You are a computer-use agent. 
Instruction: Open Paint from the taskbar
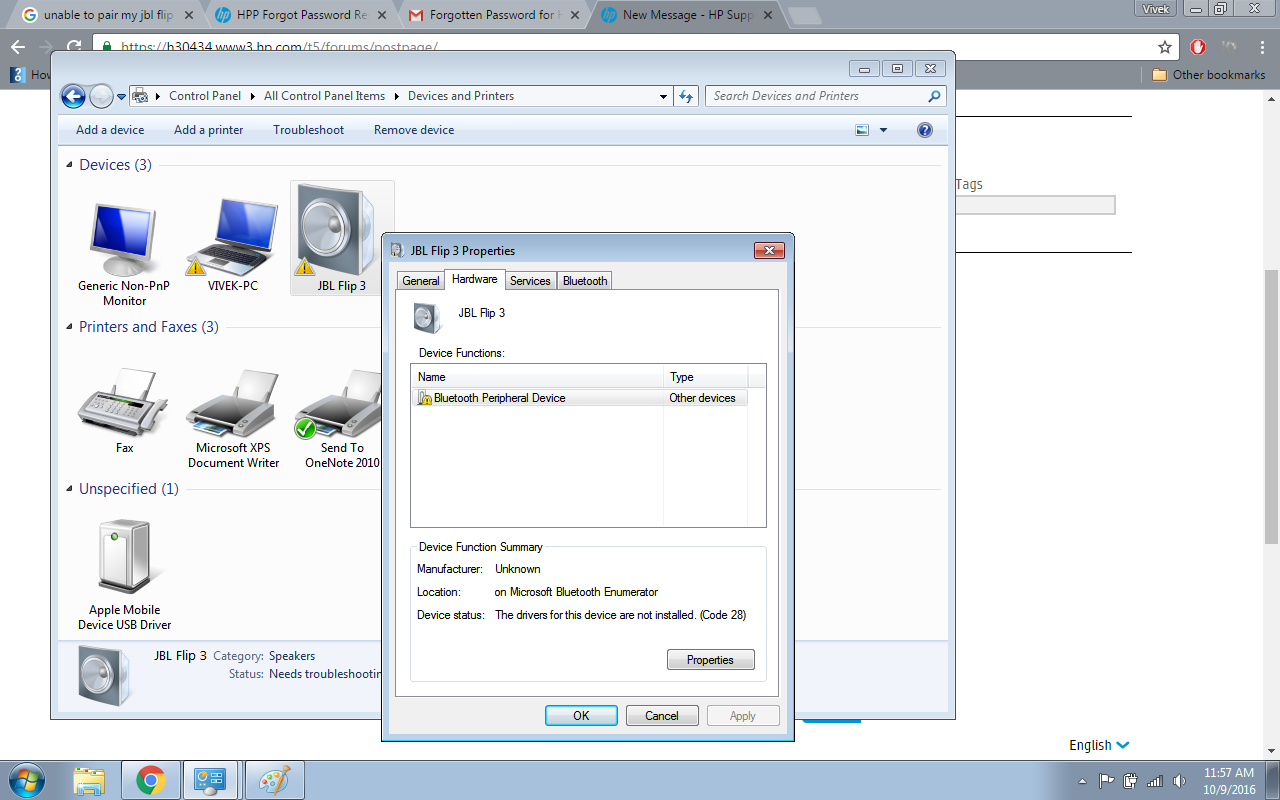(273, 780)
